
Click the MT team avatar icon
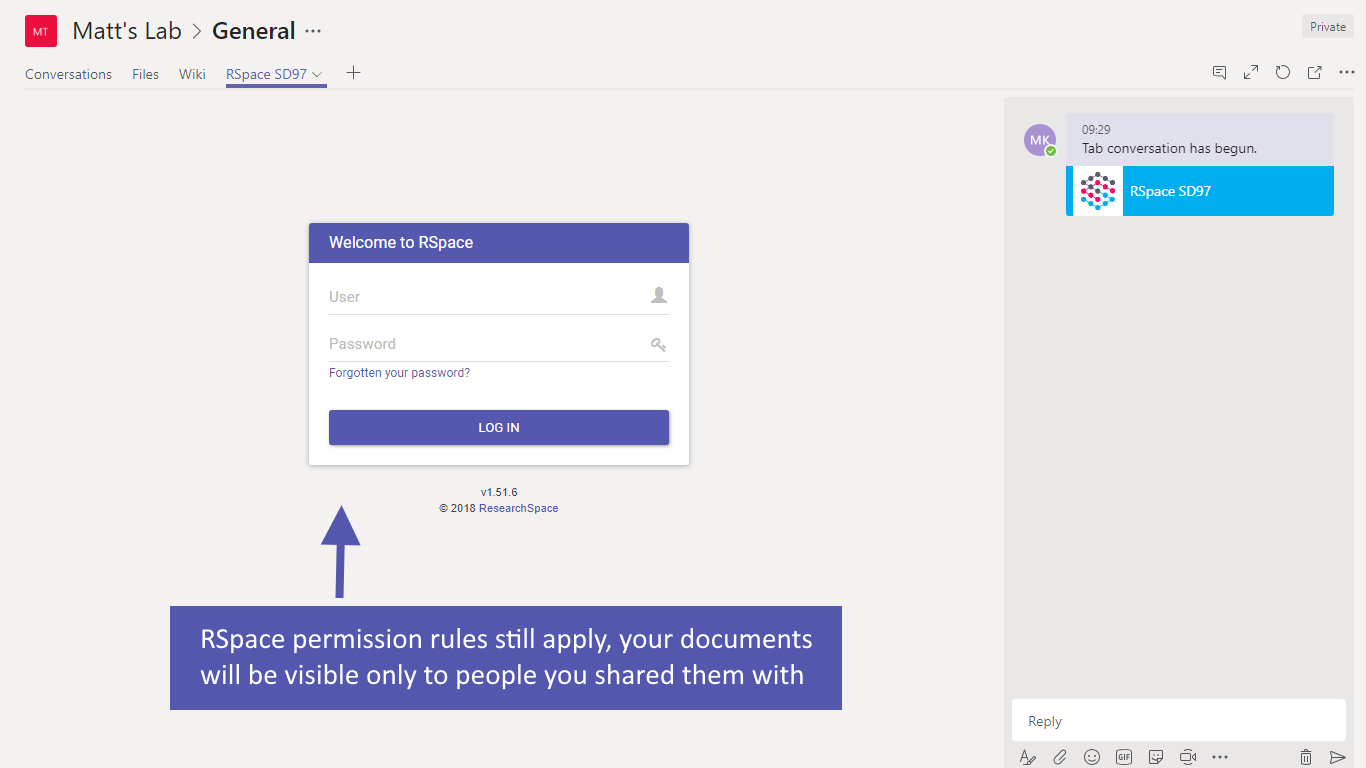point(41,31)
